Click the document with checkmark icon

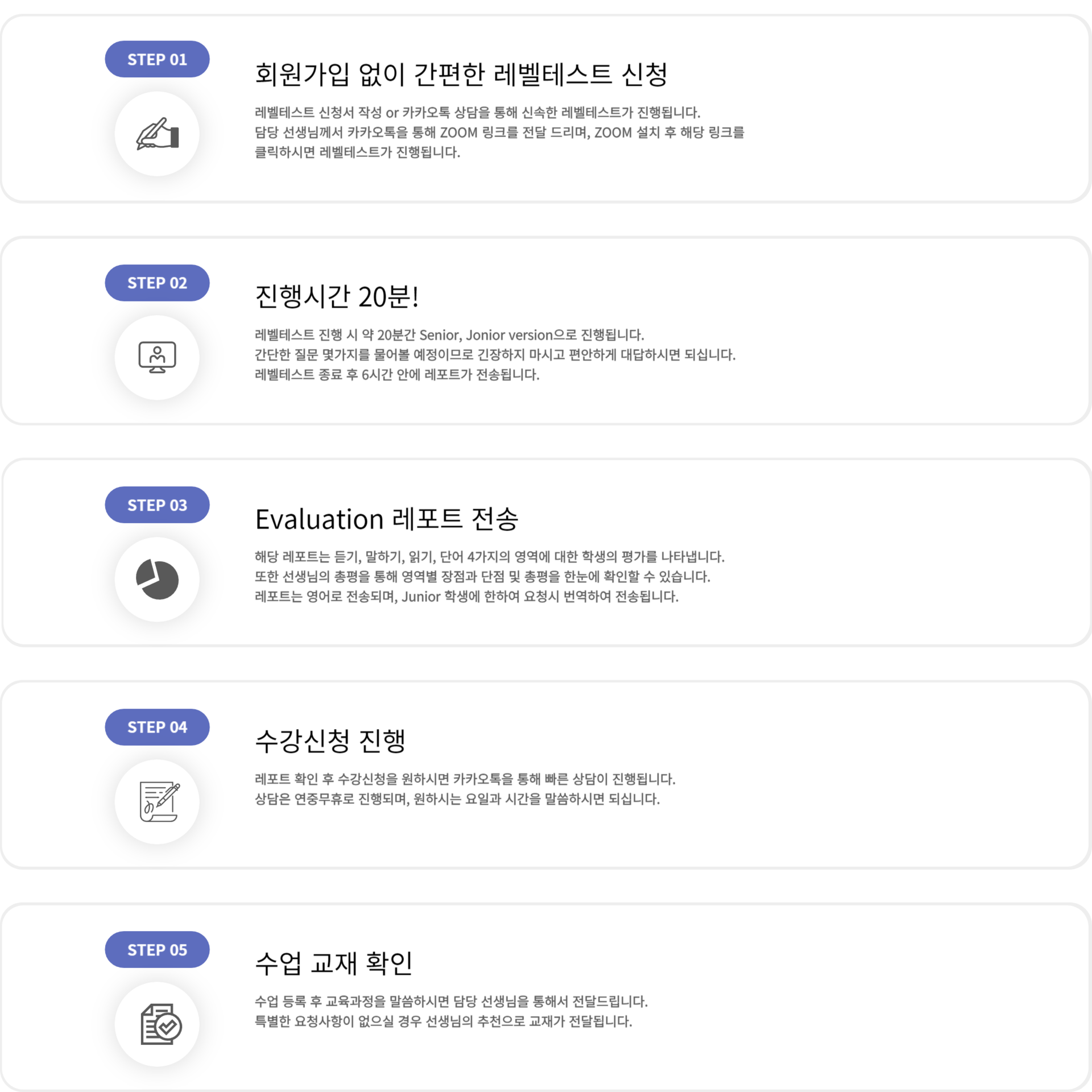159,1024
